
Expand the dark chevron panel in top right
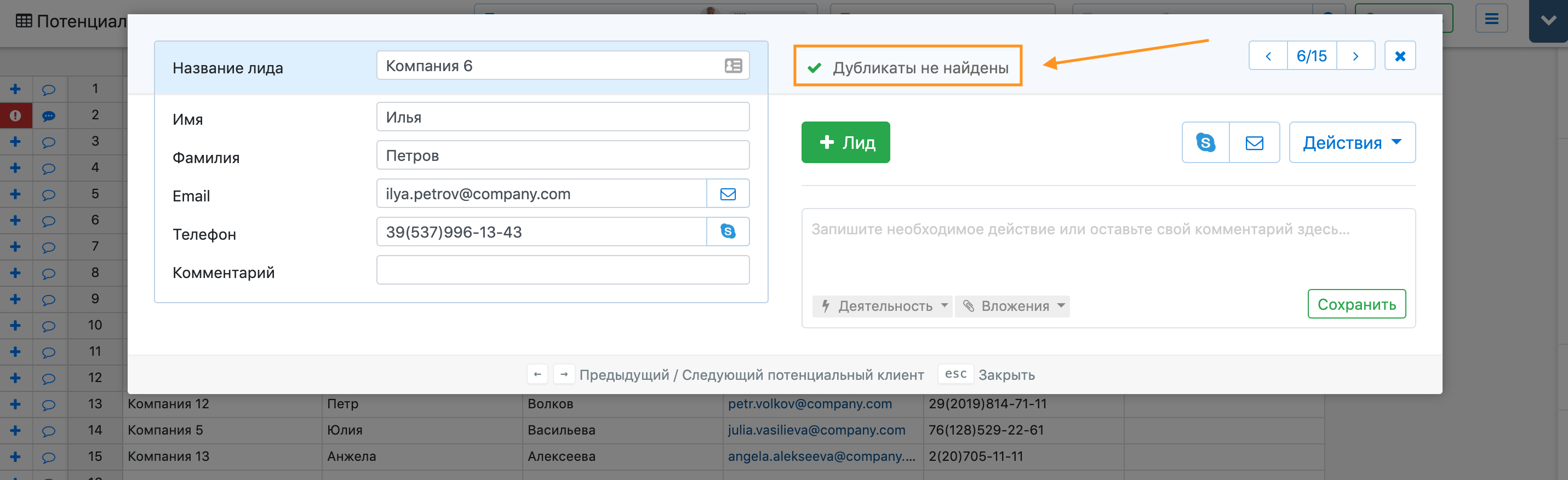(x=1548, y=20)
